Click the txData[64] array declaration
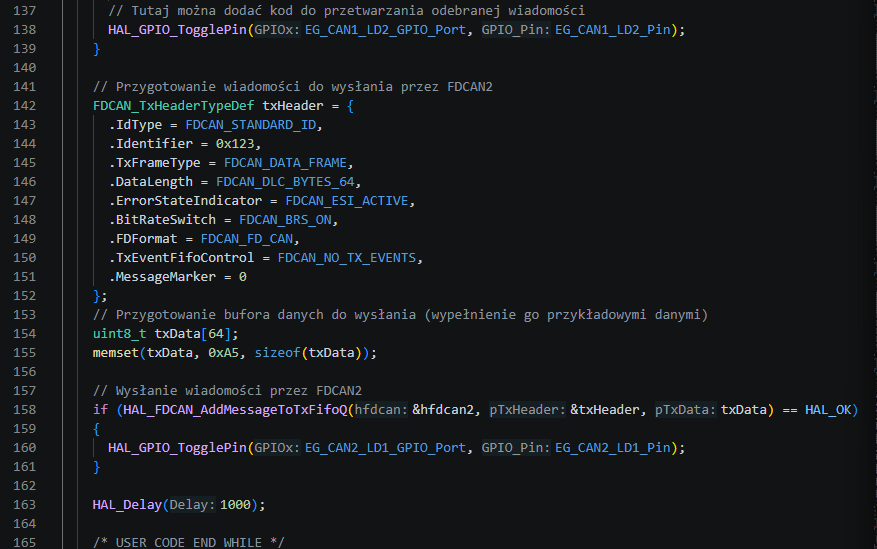877x549 pixels. point(192,334)
